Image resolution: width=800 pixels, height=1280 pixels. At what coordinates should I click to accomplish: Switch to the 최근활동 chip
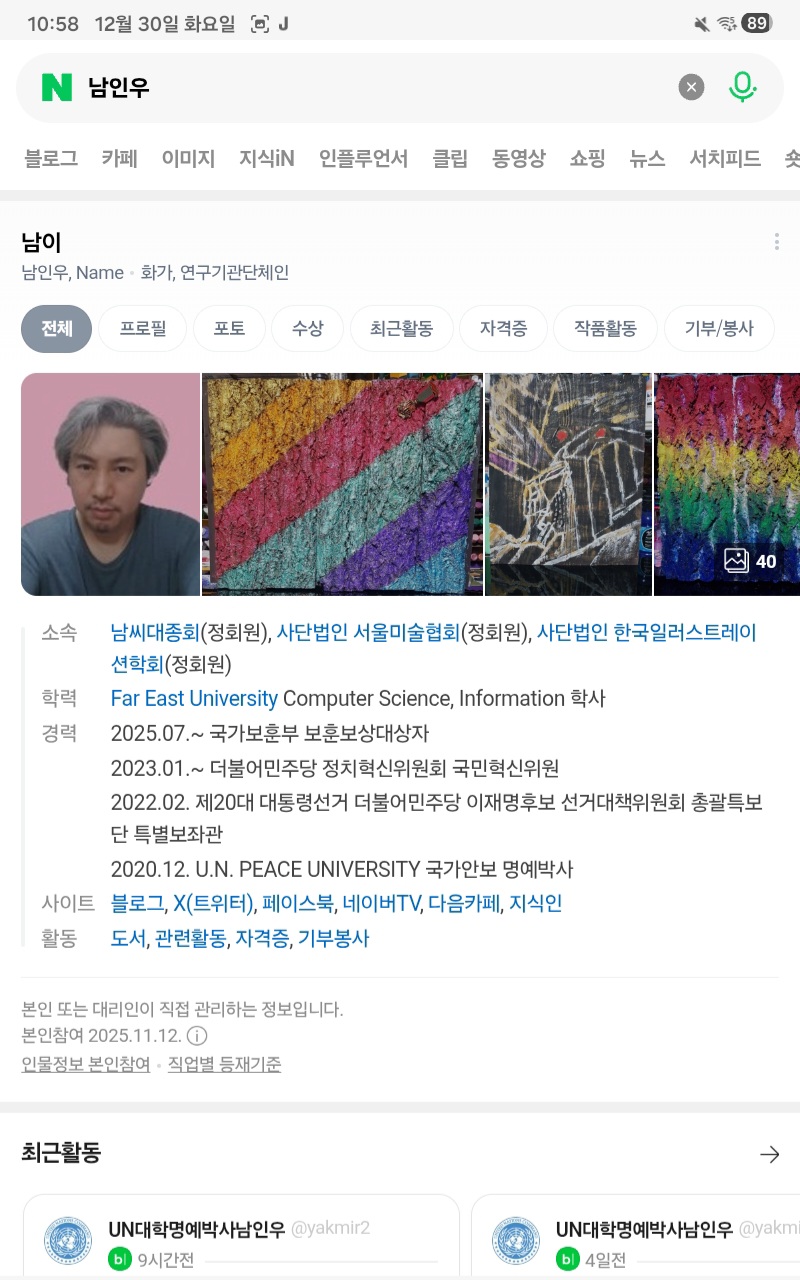(x=401, y=329)
